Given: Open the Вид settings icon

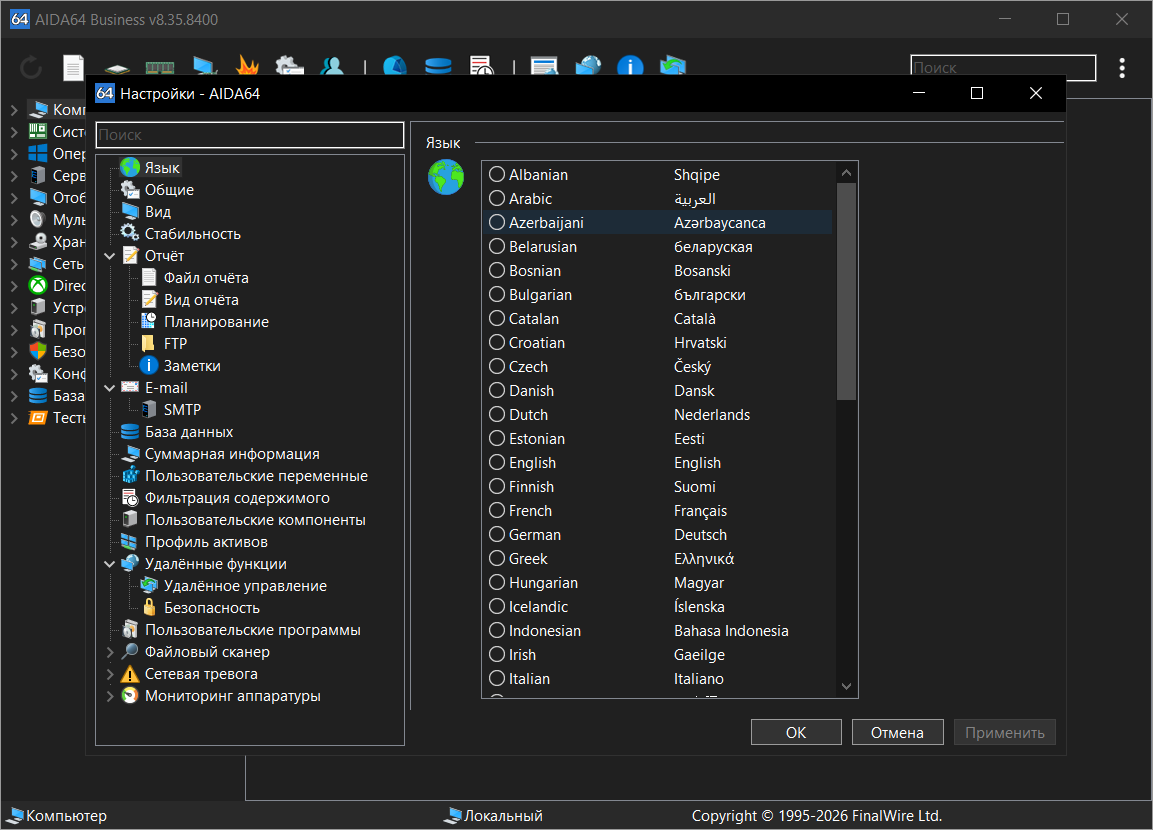Looking at the screenshot, I should tap(130, 212).
